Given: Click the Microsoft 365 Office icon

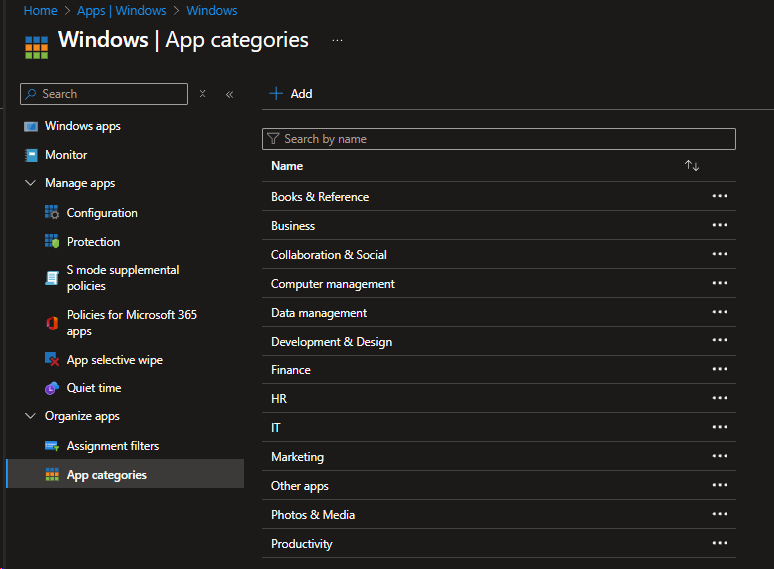Looking at the screenshot, I should pos(52,323).
